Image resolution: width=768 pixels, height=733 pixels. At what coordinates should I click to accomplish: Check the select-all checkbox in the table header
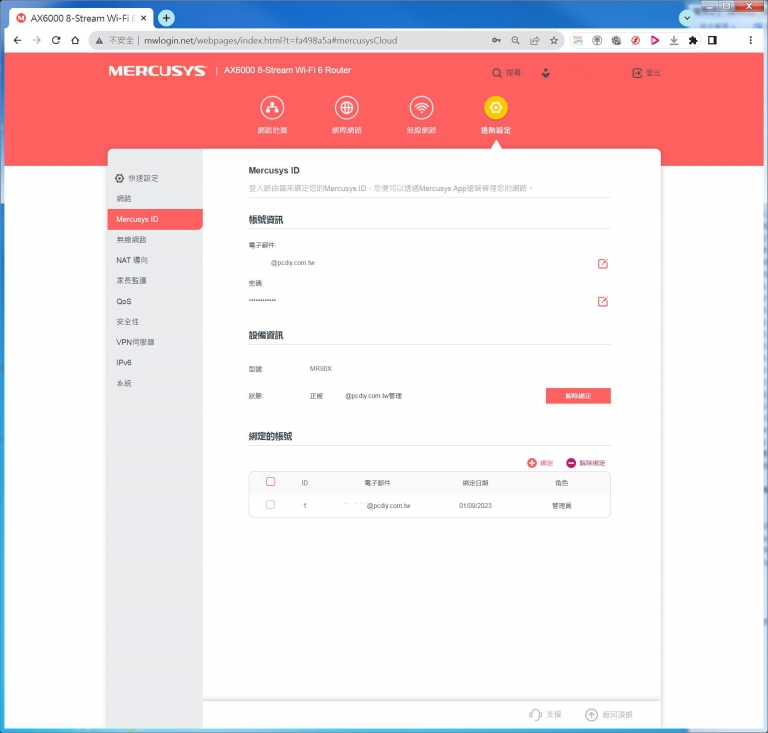tap(270, 481)
